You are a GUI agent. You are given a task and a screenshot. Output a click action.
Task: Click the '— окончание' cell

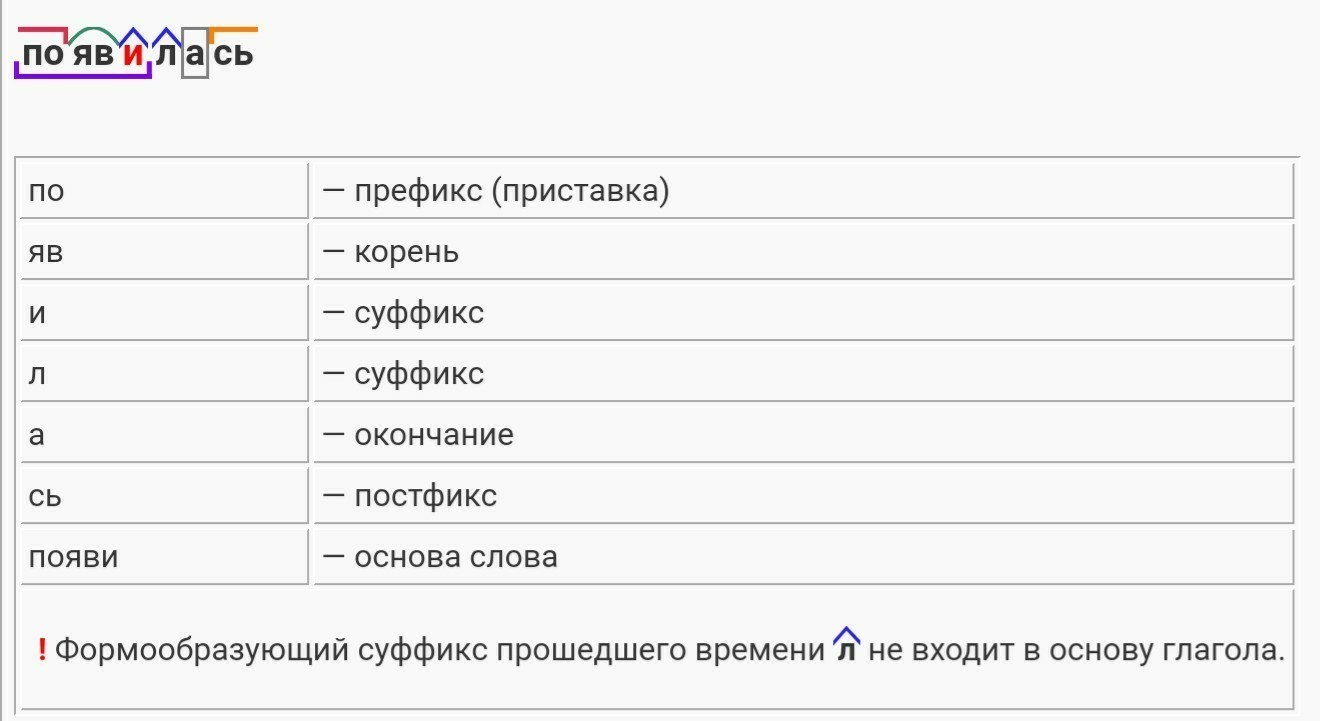pos(803,434)
